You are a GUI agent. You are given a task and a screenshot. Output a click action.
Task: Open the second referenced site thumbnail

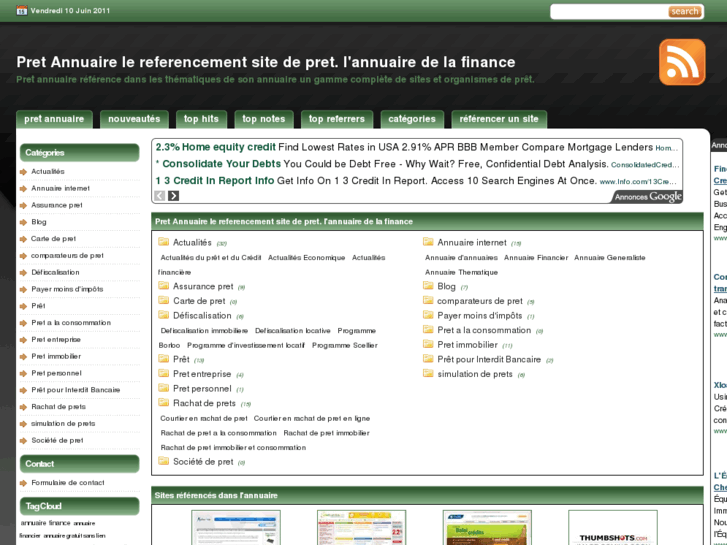(x=362, y=528)
